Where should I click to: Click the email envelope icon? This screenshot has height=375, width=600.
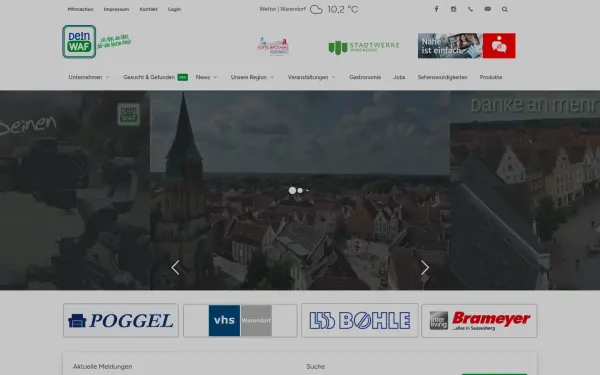[x=488, y=9]
